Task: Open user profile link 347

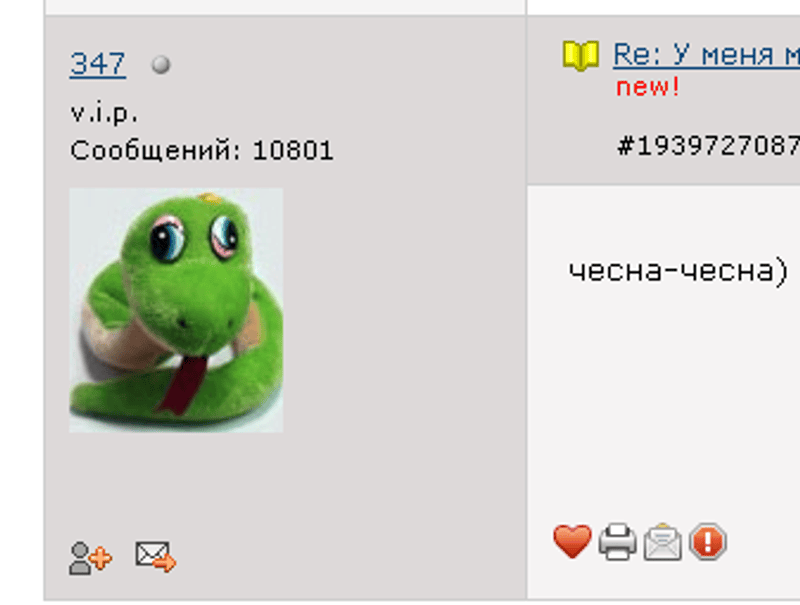Action: [x=97, y=64]
